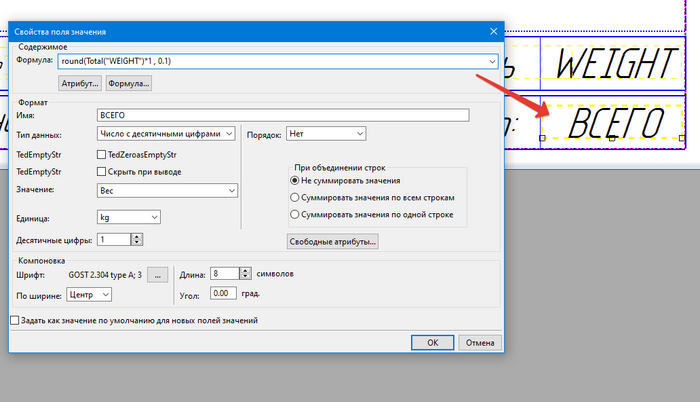Screen dimensions: 700x402
Task: Select Суммировать значения по одной строке
Action: tap(295, 214)
